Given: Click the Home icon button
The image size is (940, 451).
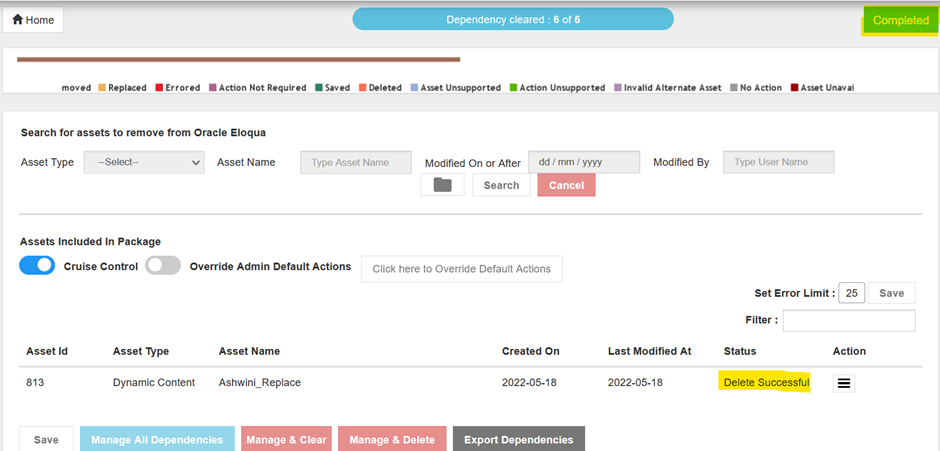Looking at the screenshot, I should [34, 20].
